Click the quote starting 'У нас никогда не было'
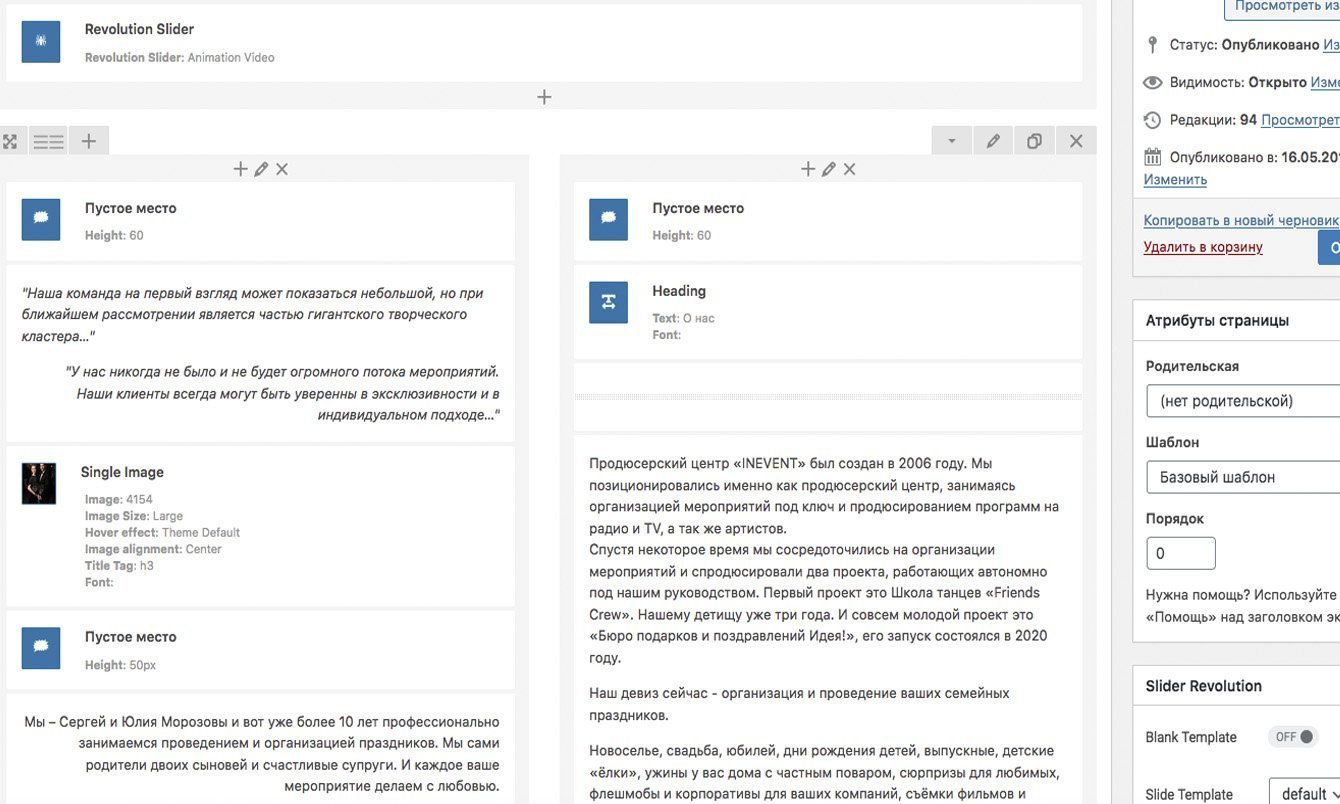The image size is (1340, 804). 283,393
